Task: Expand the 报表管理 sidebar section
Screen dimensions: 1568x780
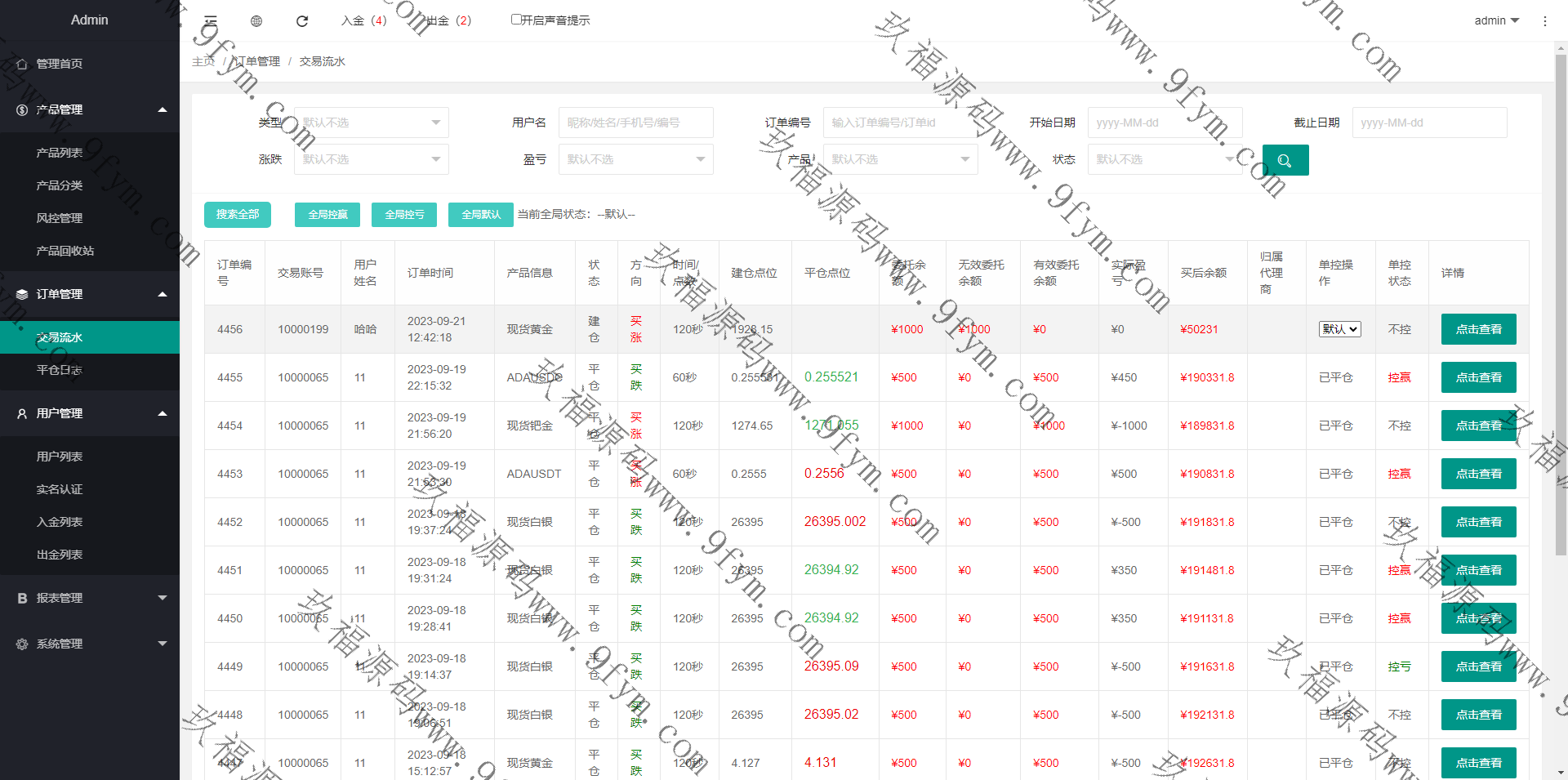Action: pos(90,598)
